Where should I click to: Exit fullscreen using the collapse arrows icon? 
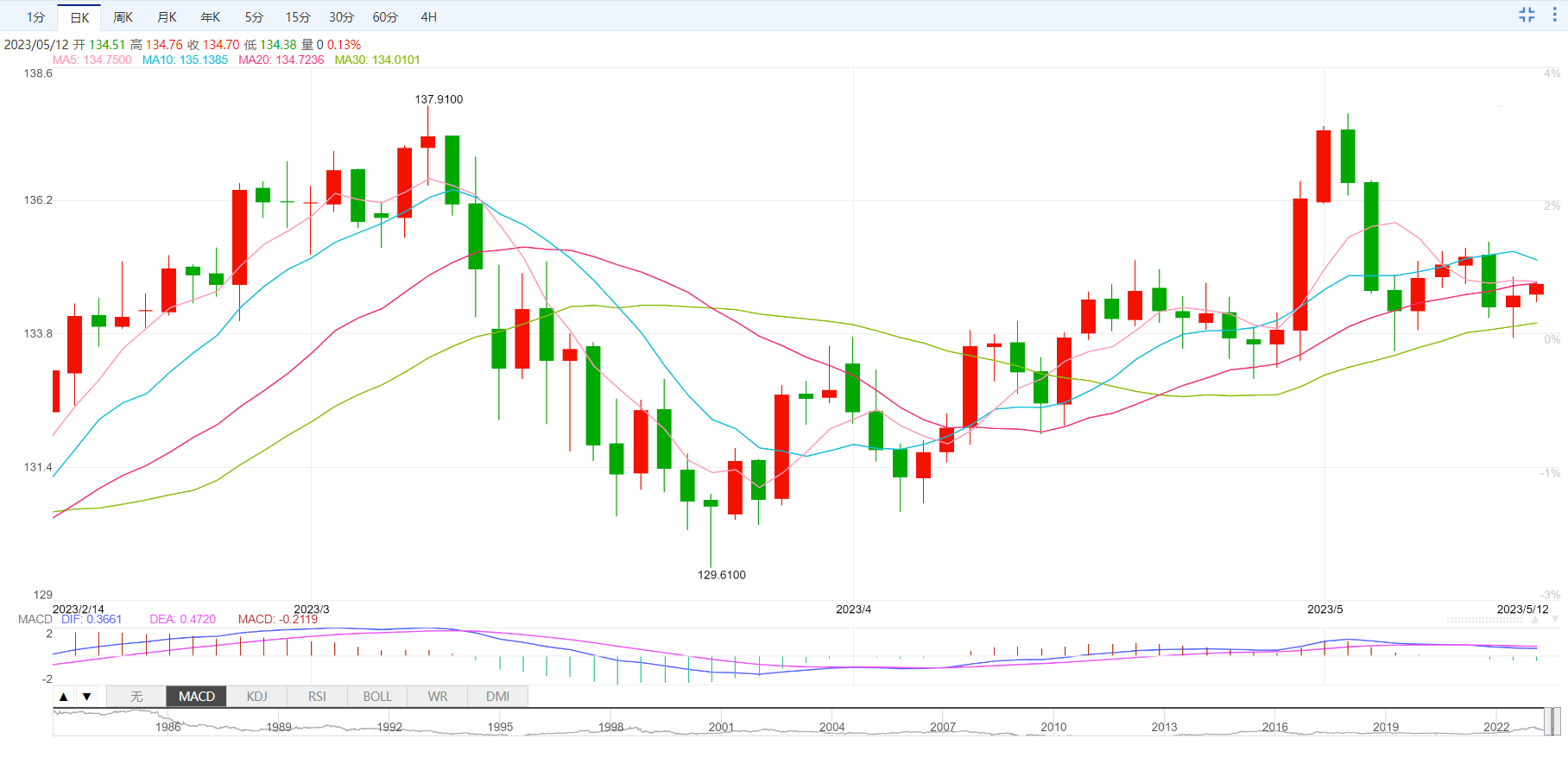1527,15
